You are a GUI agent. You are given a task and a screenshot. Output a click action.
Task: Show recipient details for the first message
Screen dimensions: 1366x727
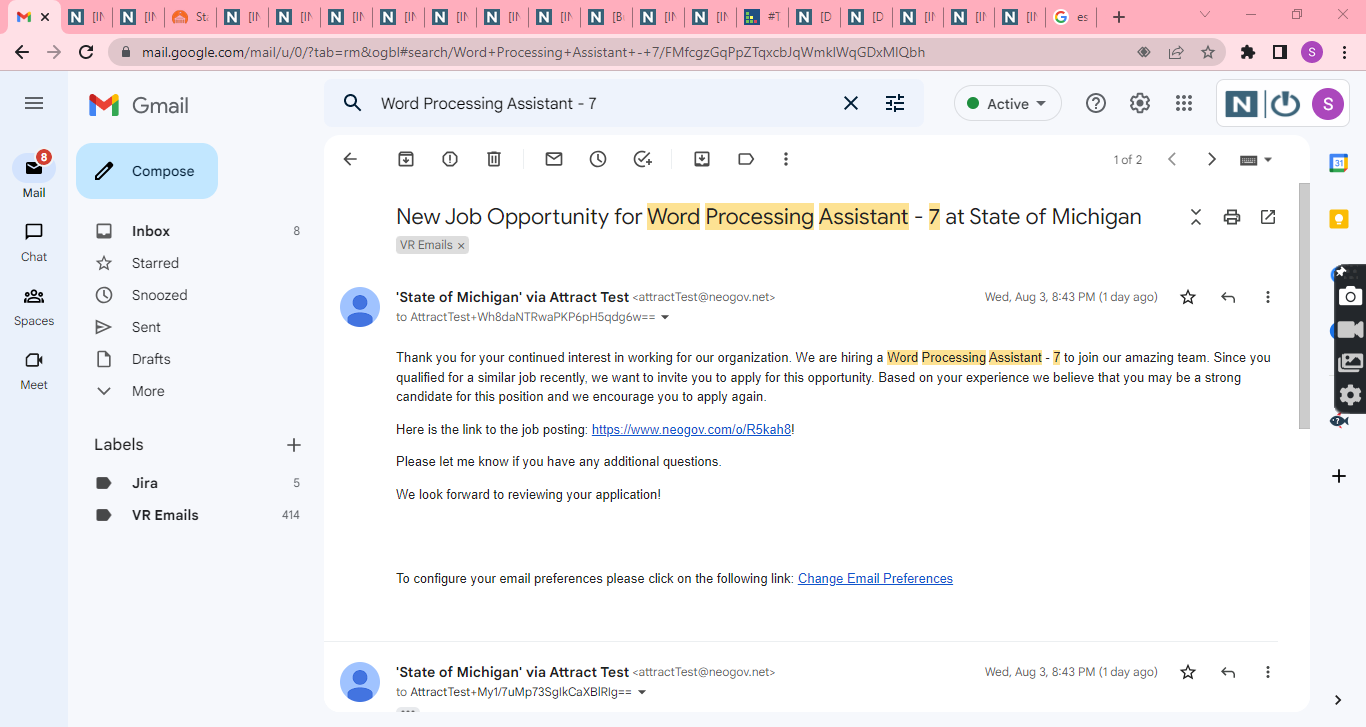point(665,318)
